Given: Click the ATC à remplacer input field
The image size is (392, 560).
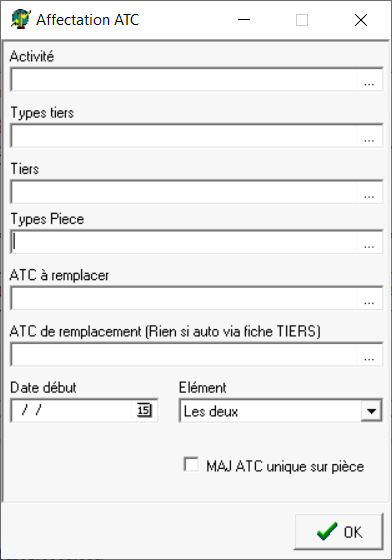Looking at the screenshot, I should pos(184,298).
